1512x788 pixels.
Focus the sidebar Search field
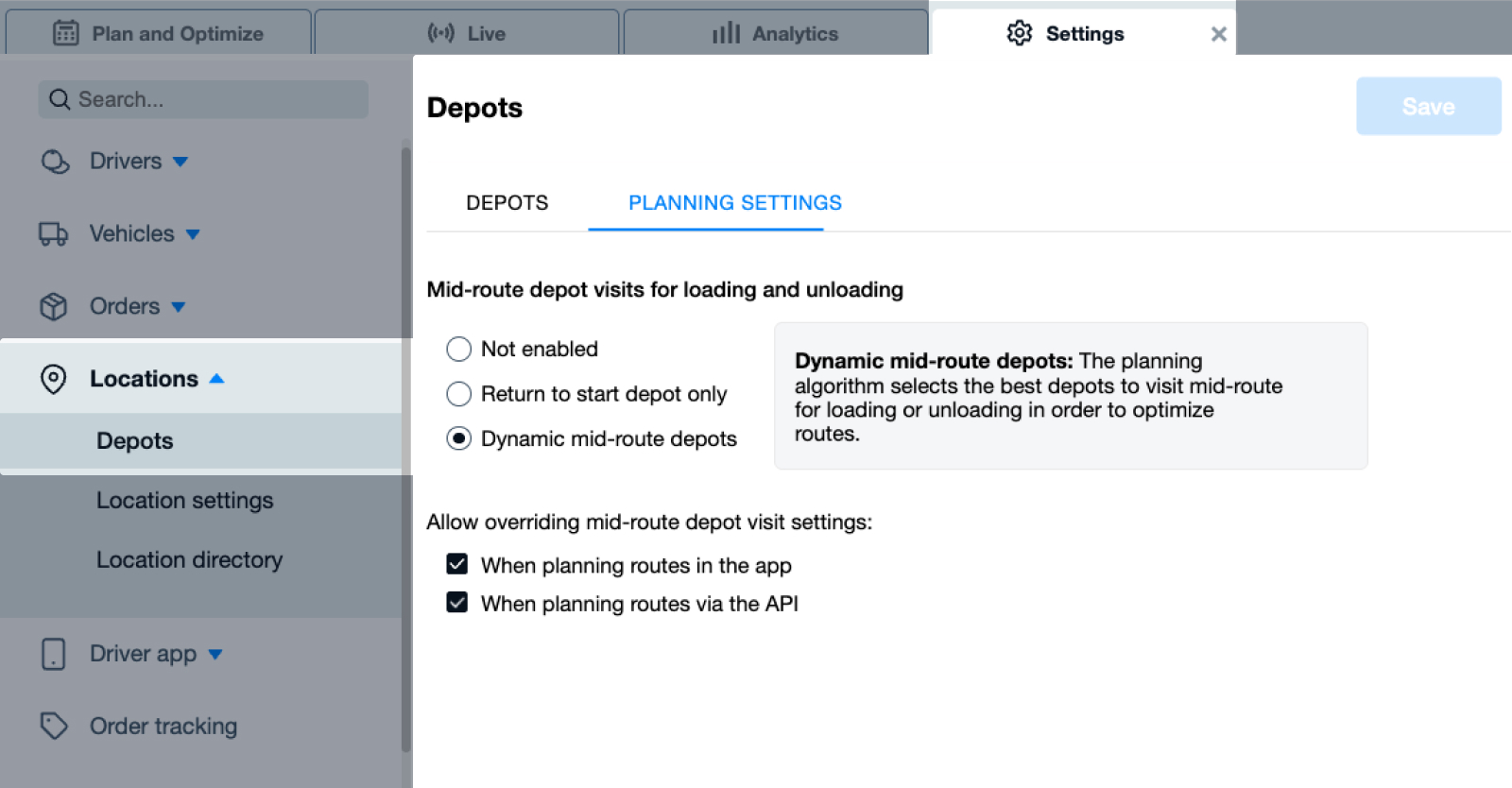(x=203, y=99)
